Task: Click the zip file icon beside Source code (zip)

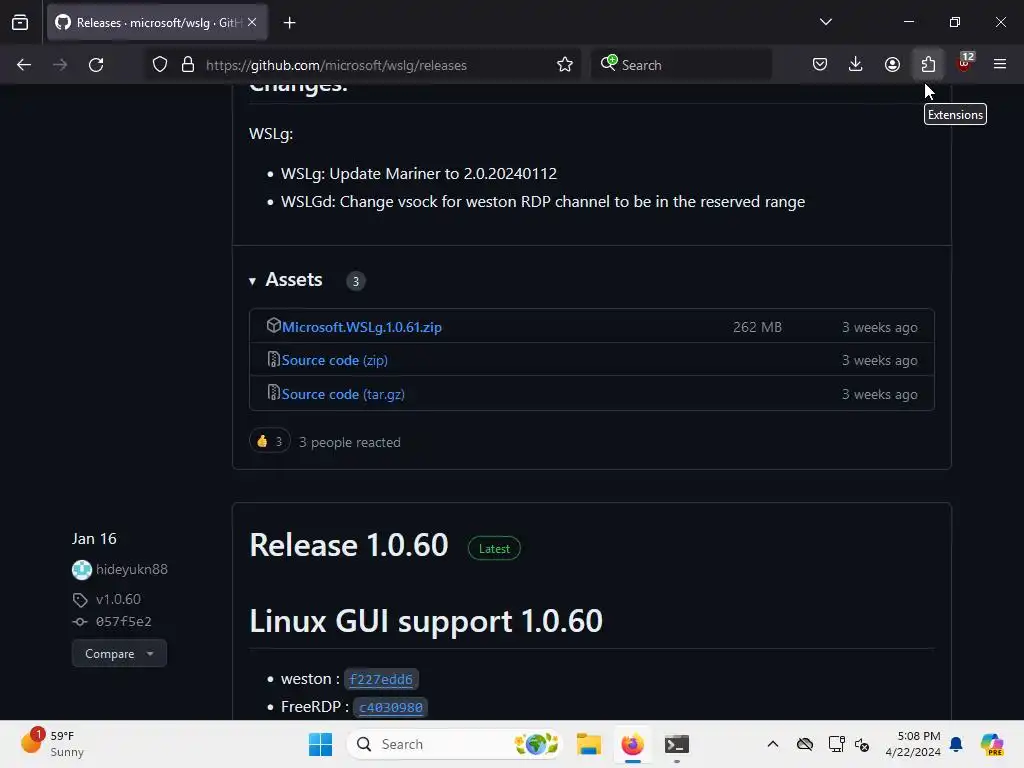Action: [274, 359]
